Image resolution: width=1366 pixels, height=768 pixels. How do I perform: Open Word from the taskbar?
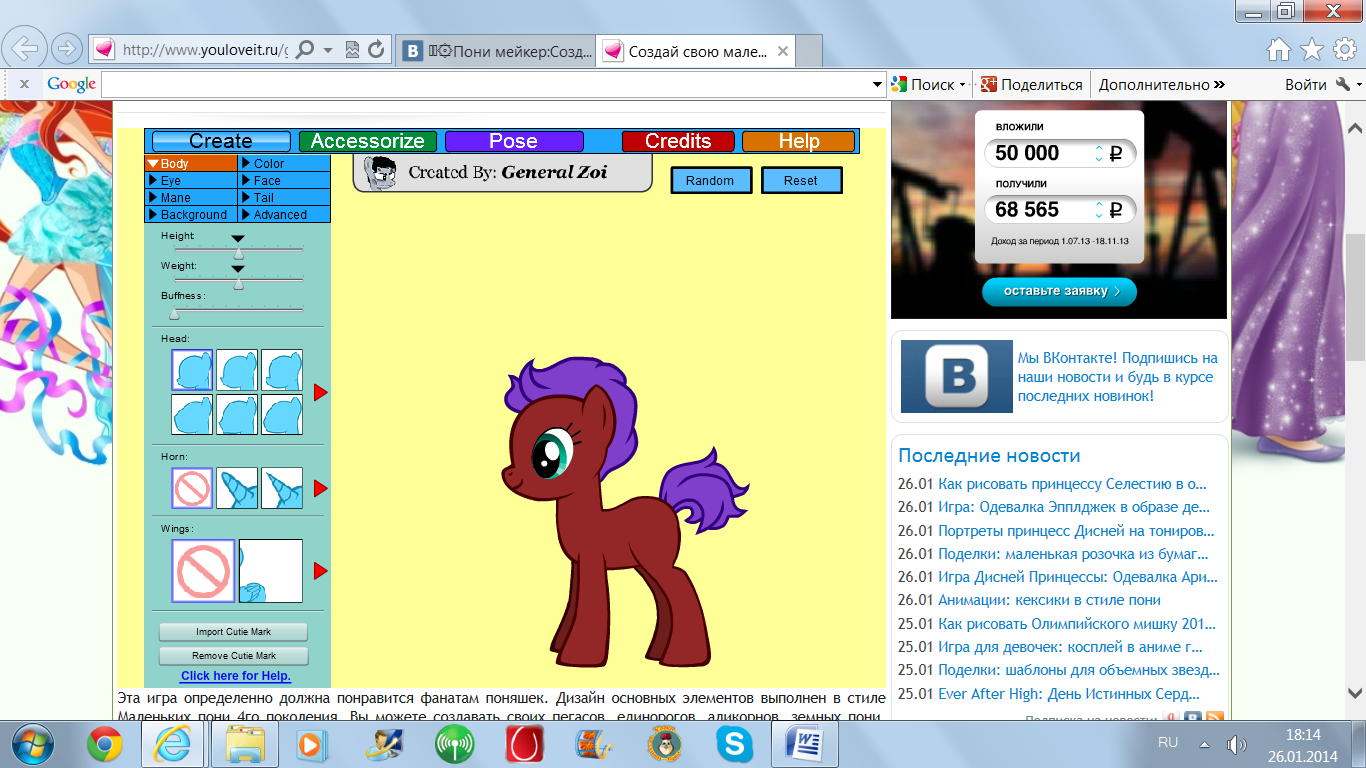click(x=803, y=744)
